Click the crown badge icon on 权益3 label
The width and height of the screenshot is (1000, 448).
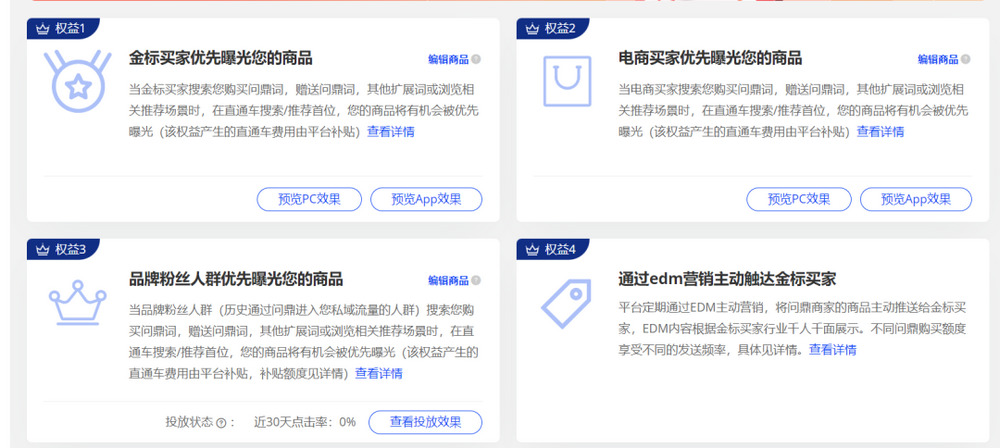pos(43,250)
